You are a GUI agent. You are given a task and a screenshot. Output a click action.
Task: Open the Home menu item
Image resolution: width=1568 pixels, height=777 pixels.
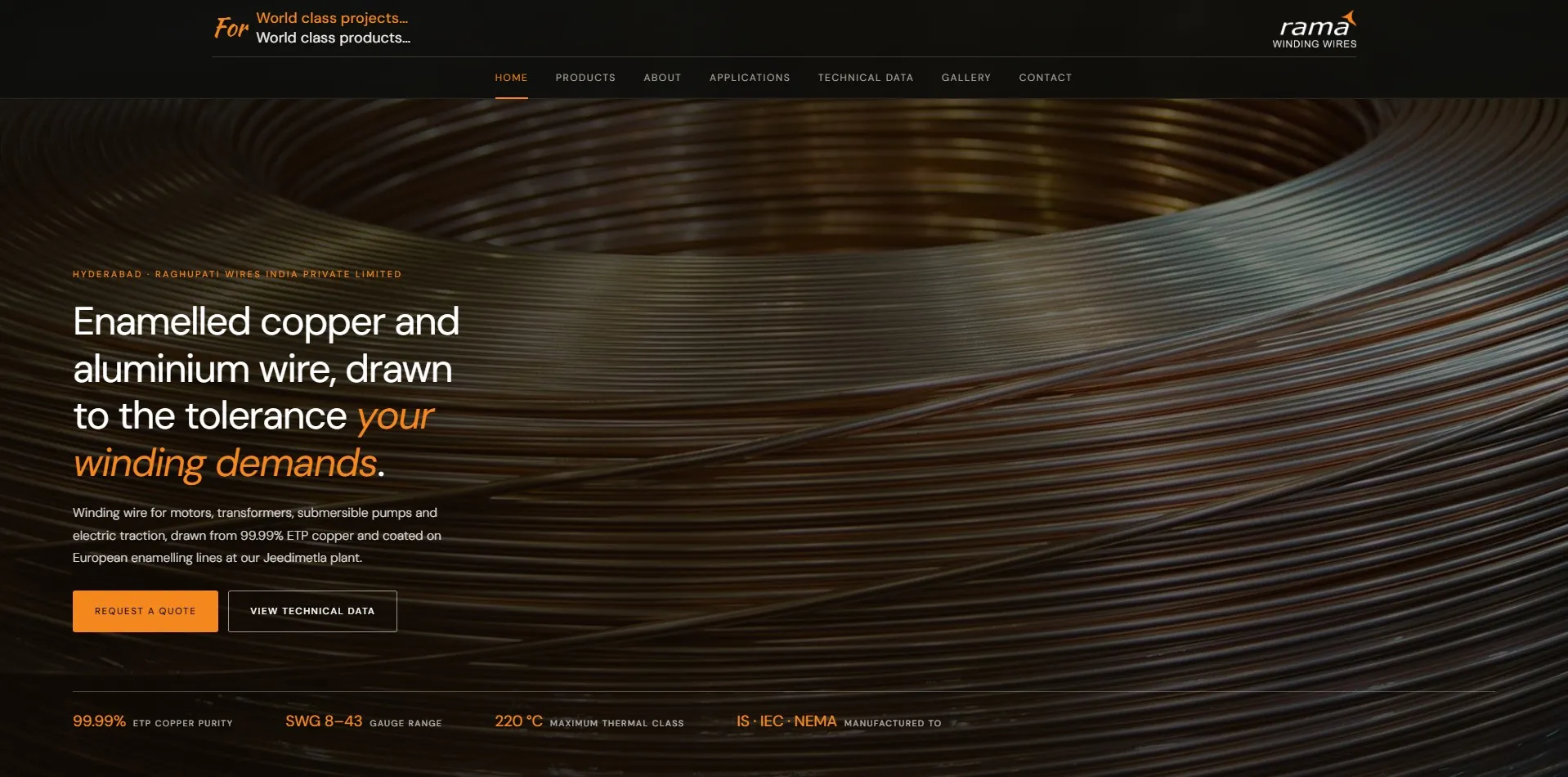tap(511, 78)
